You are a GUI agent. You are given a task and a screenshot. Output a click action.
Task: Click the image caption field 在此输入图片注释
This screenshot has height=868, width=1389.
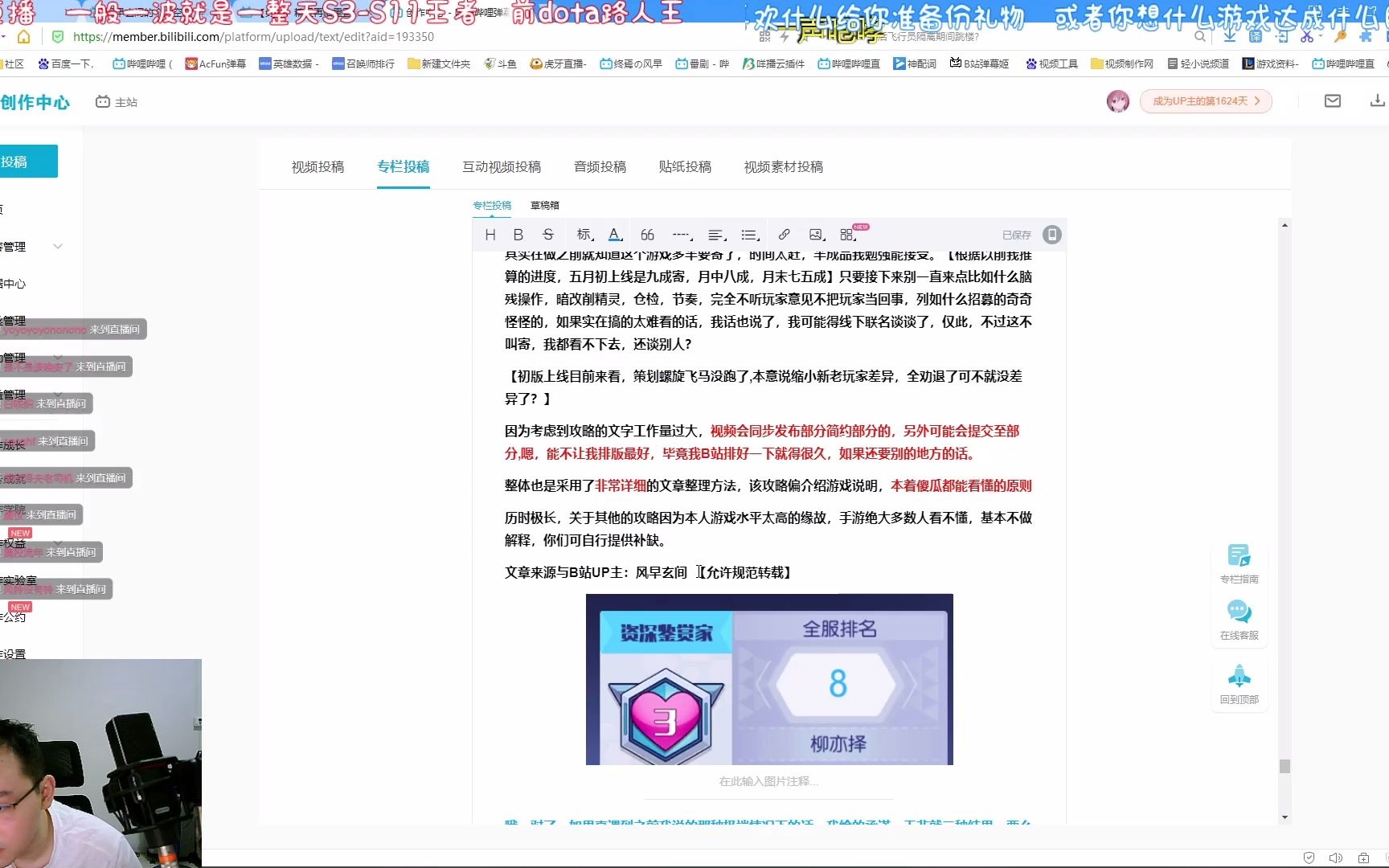click(769, 781)
